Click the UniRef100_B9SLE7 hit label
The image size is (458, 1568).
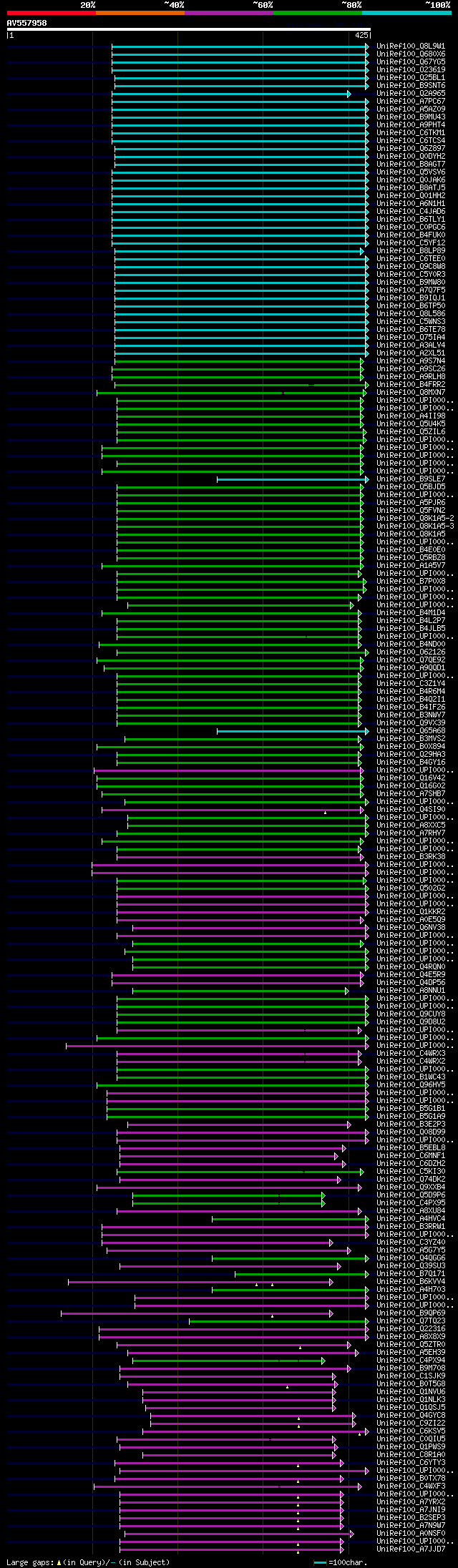tap(411, 479)
